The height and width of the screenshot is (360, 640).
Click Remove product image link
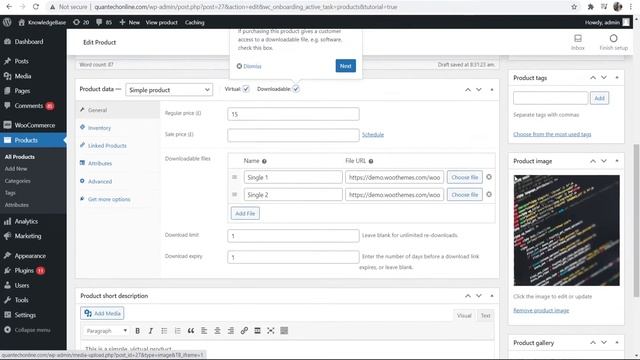pos(541,311)
